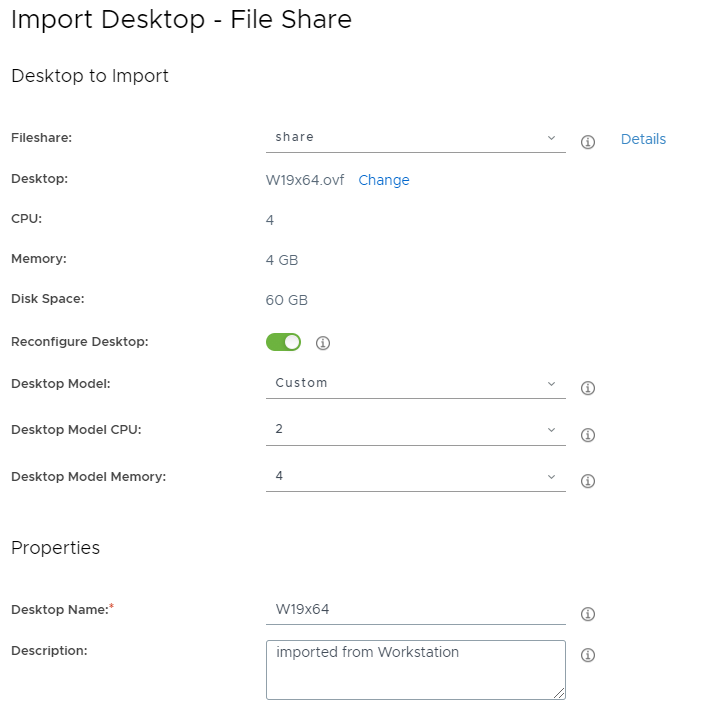Click the info icon next to Fileshare dropdown
The image size is (711, 722).
[x=588, y=141]
